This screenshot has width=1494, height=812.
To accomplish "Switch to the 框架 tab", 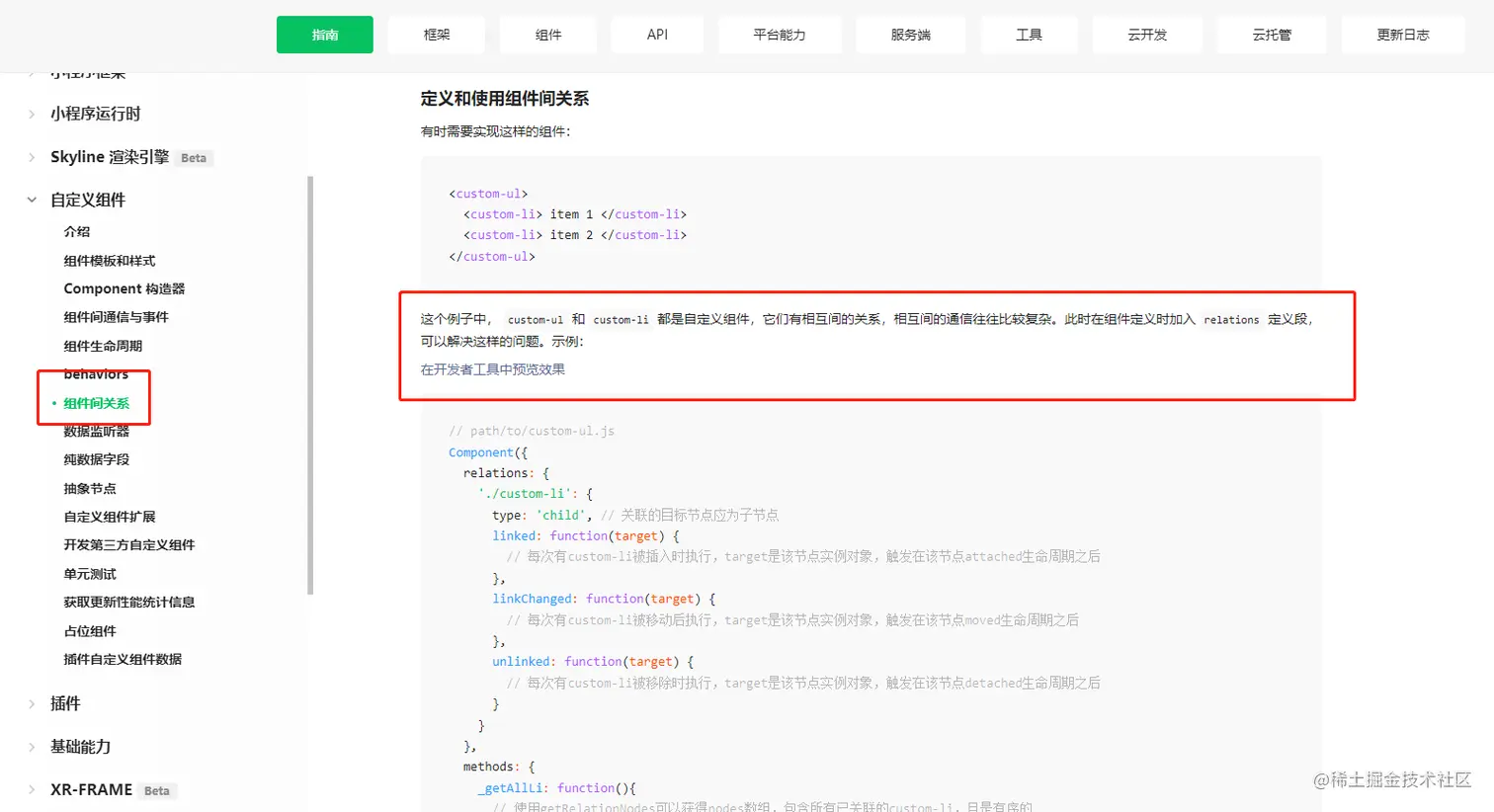I will 437,35.
